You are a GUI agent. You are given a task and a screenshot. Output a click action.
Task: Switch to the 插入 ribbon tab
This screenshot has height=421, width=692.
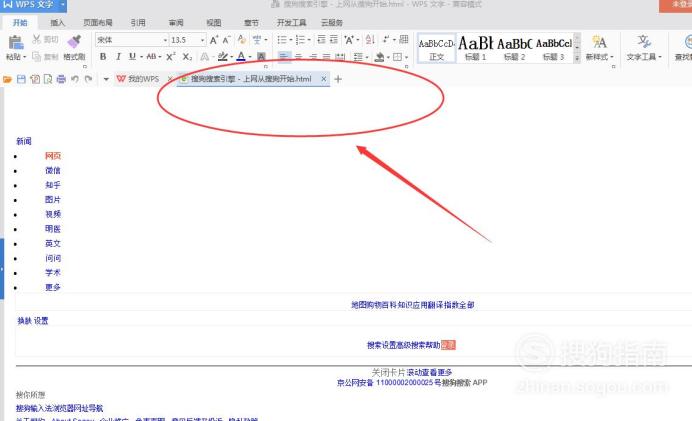coord(57,23)
